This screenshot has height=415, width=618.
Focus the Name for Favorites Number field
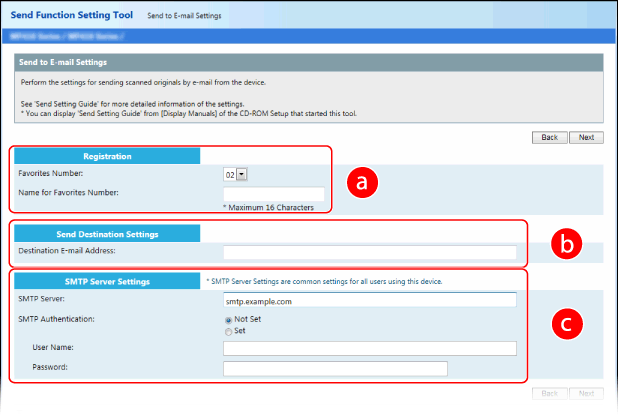point(274,192)
